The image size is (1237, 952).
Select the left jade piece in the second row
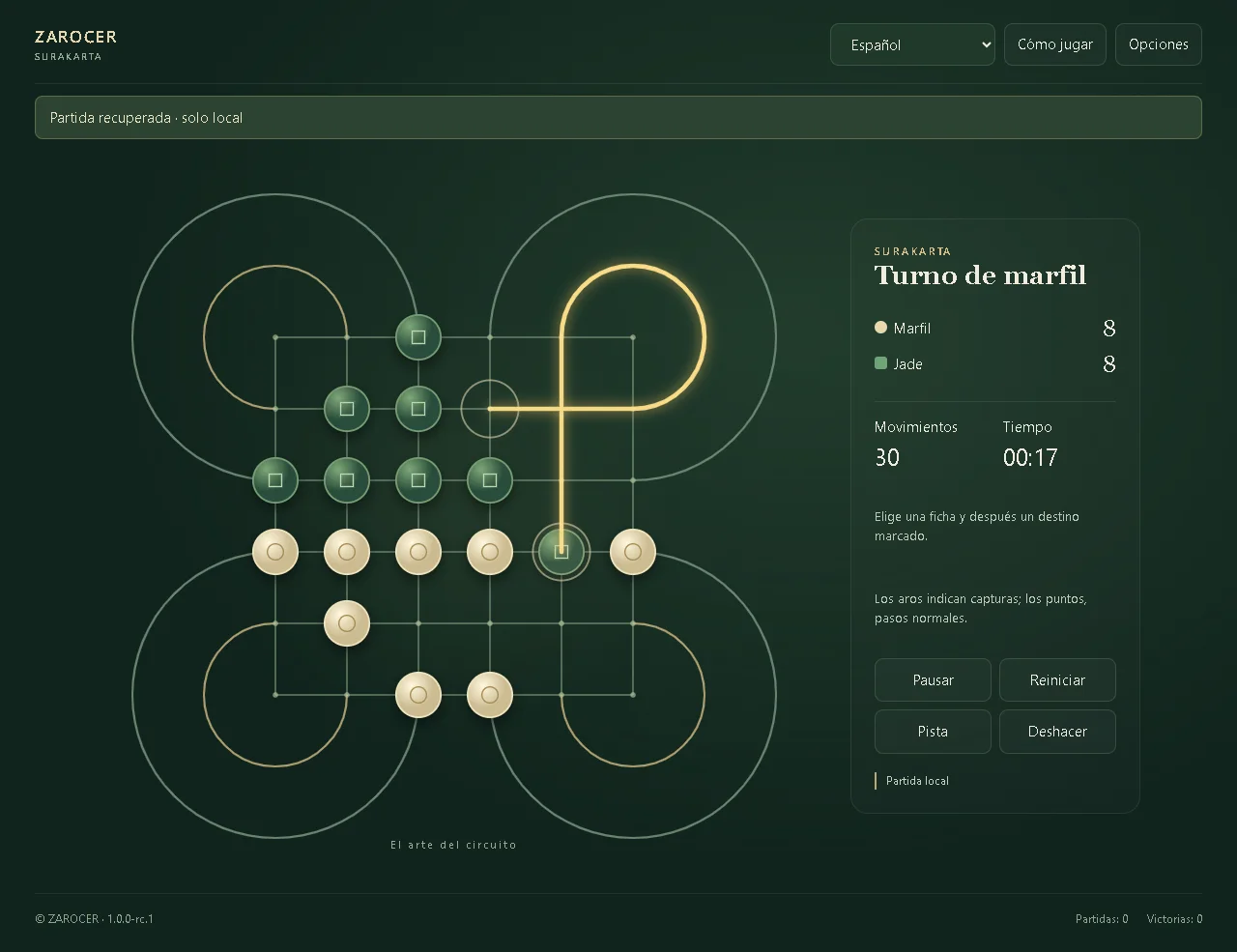[x=347, y=409]
